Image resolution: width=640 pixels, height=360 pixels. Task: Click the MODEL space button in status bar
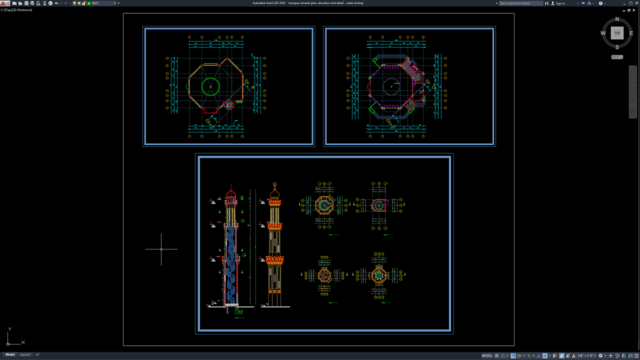pos(487,356)
